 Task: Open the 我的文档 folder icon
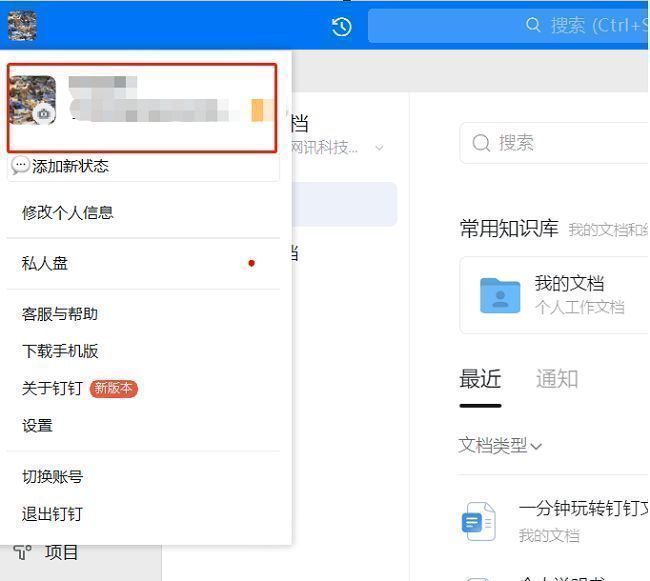pyautogui.click(x=500, y=294)
